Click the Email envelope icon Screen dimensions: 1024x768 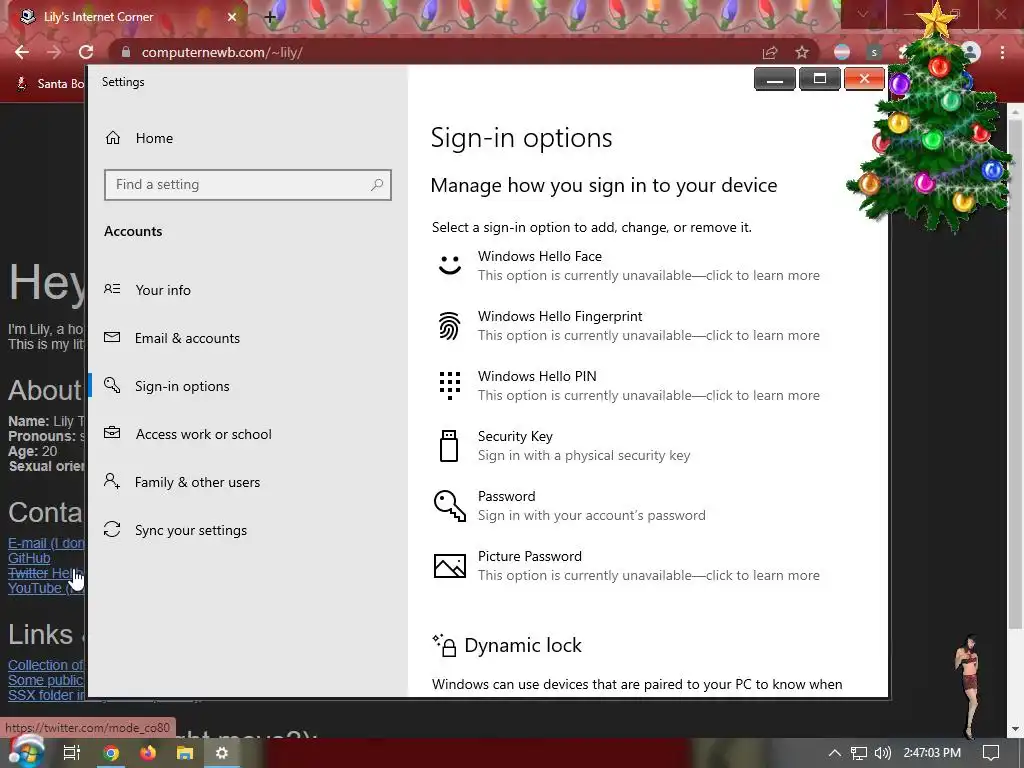point(112,337)
